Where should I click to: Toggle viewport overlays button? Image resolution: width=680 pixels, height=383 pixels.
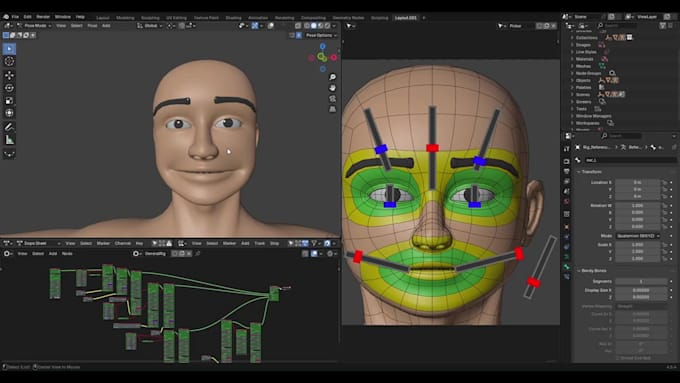pos(271,26)
